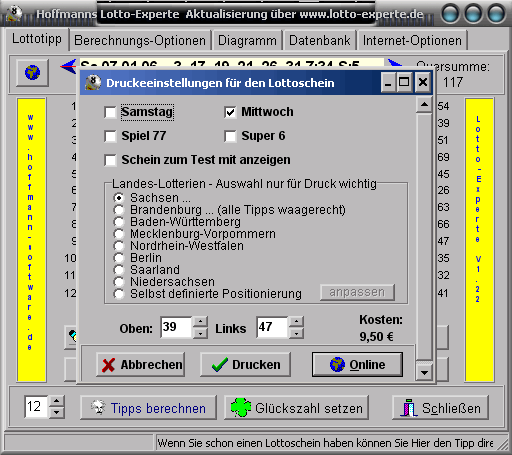This screenshot has height=455, width=512.
Task: Select the Berlin lottery radio button
Action: click(119, 258)
